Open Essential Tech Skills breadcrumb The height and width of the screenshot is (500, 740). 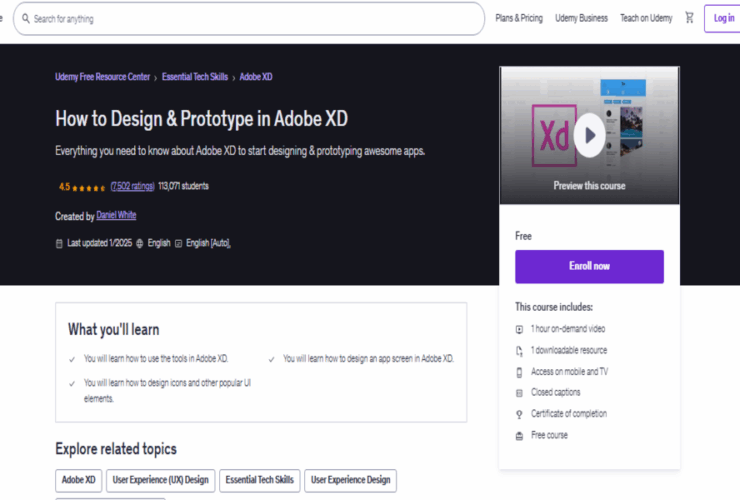tap(195, 77)
